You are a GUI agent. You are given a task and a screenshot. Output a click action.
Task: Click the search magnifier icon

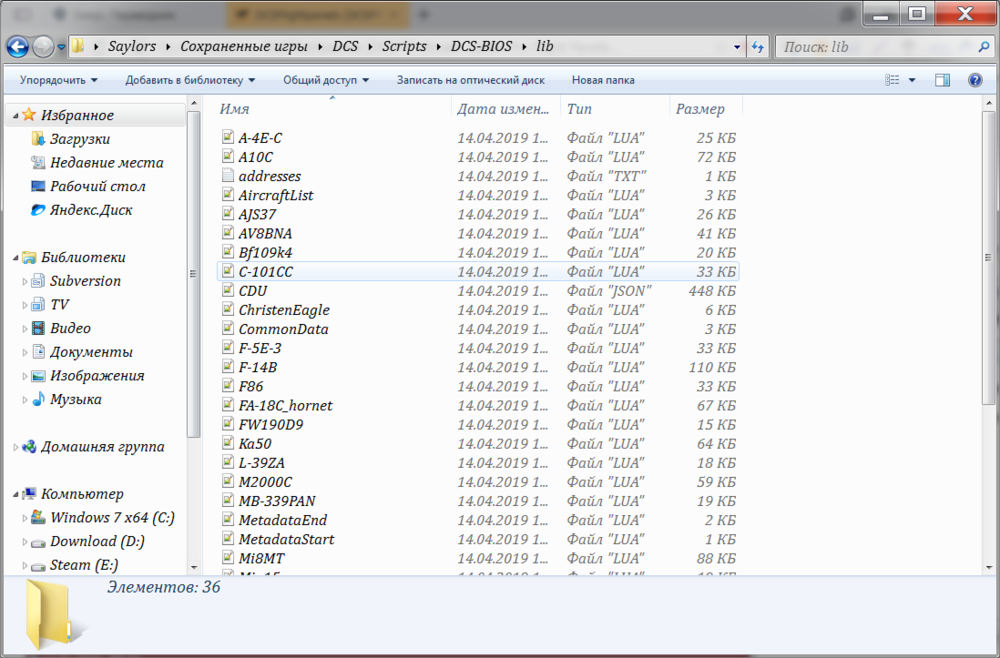coord(984,47)
